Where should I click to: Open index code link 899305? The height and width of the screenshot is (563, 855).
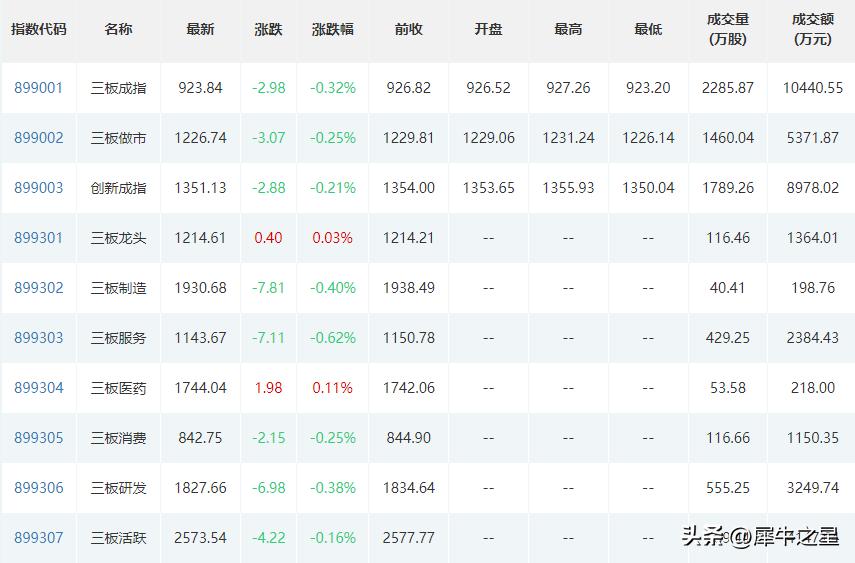point(38,438)
